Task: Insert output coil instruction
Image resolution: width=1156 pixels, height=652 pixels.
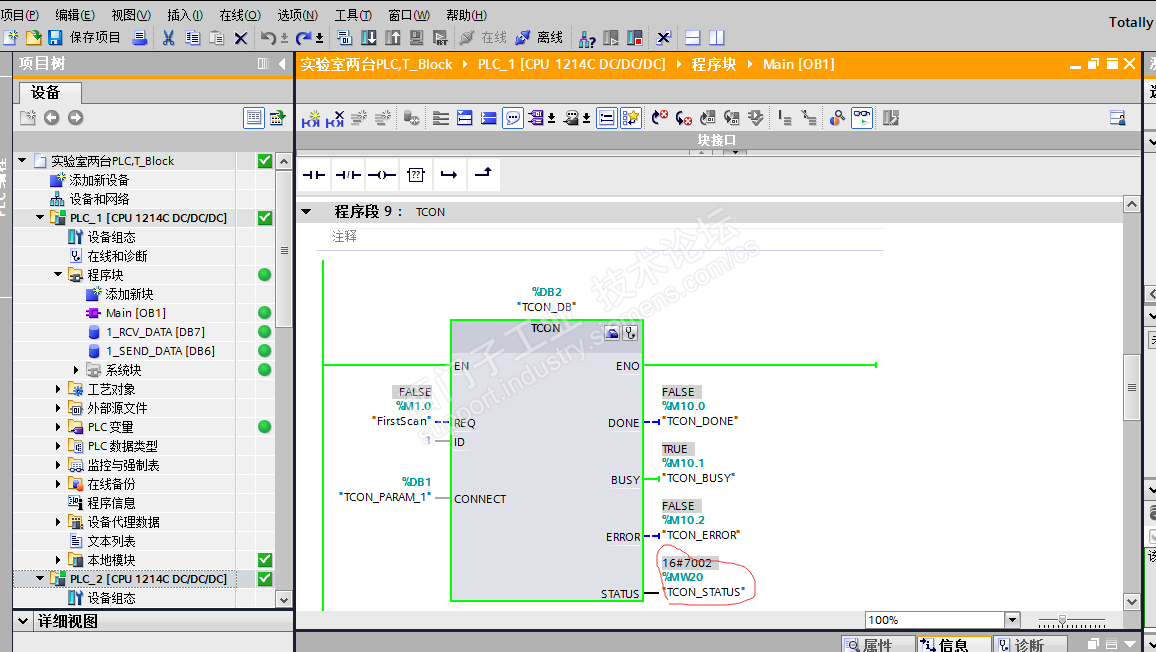Action: pyautogui.click(x=382, y=175)
